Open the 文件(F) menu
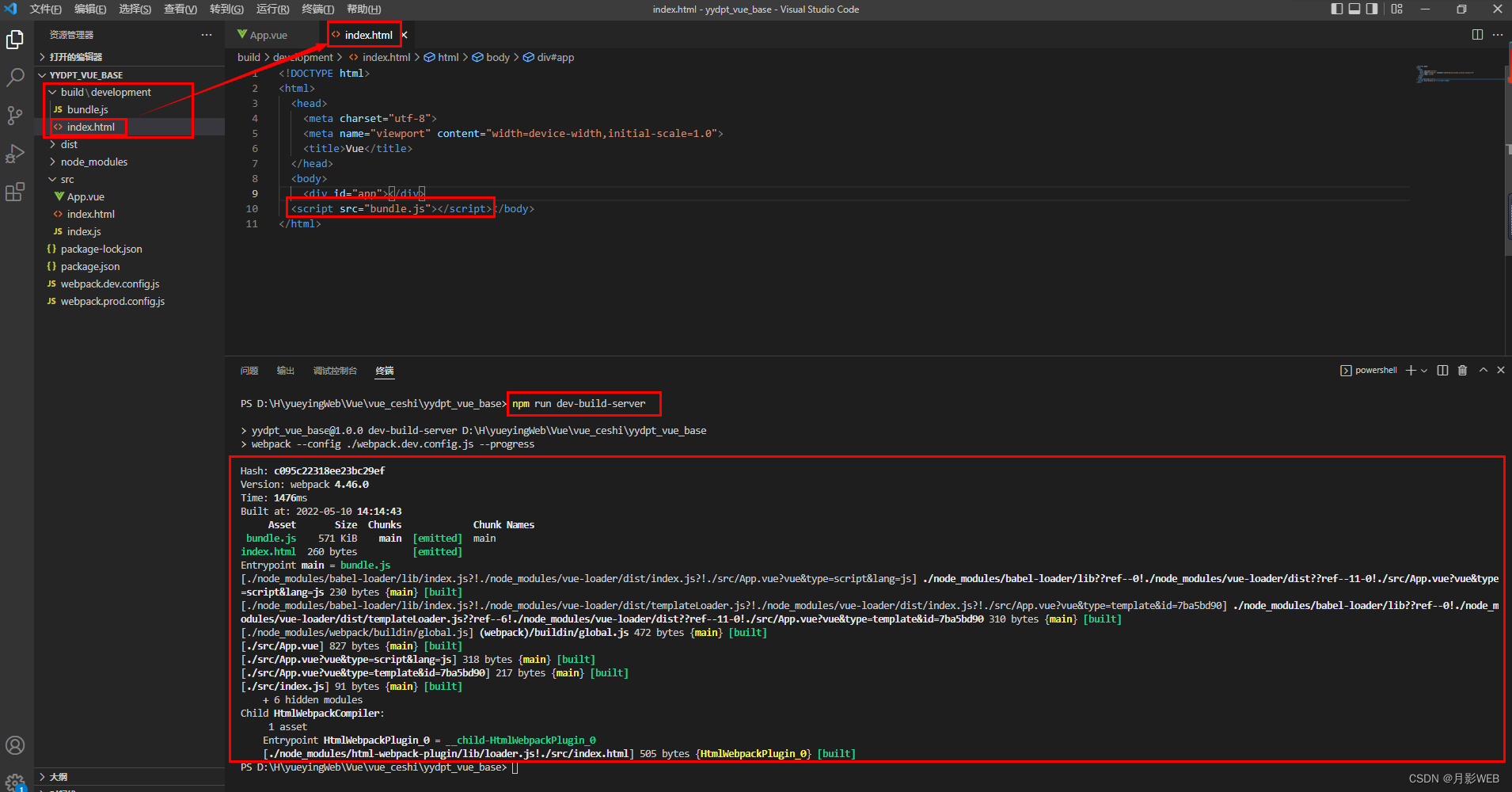Image resolution: width=1512 pixels, height=792 pixels. [x=45, y=9]
